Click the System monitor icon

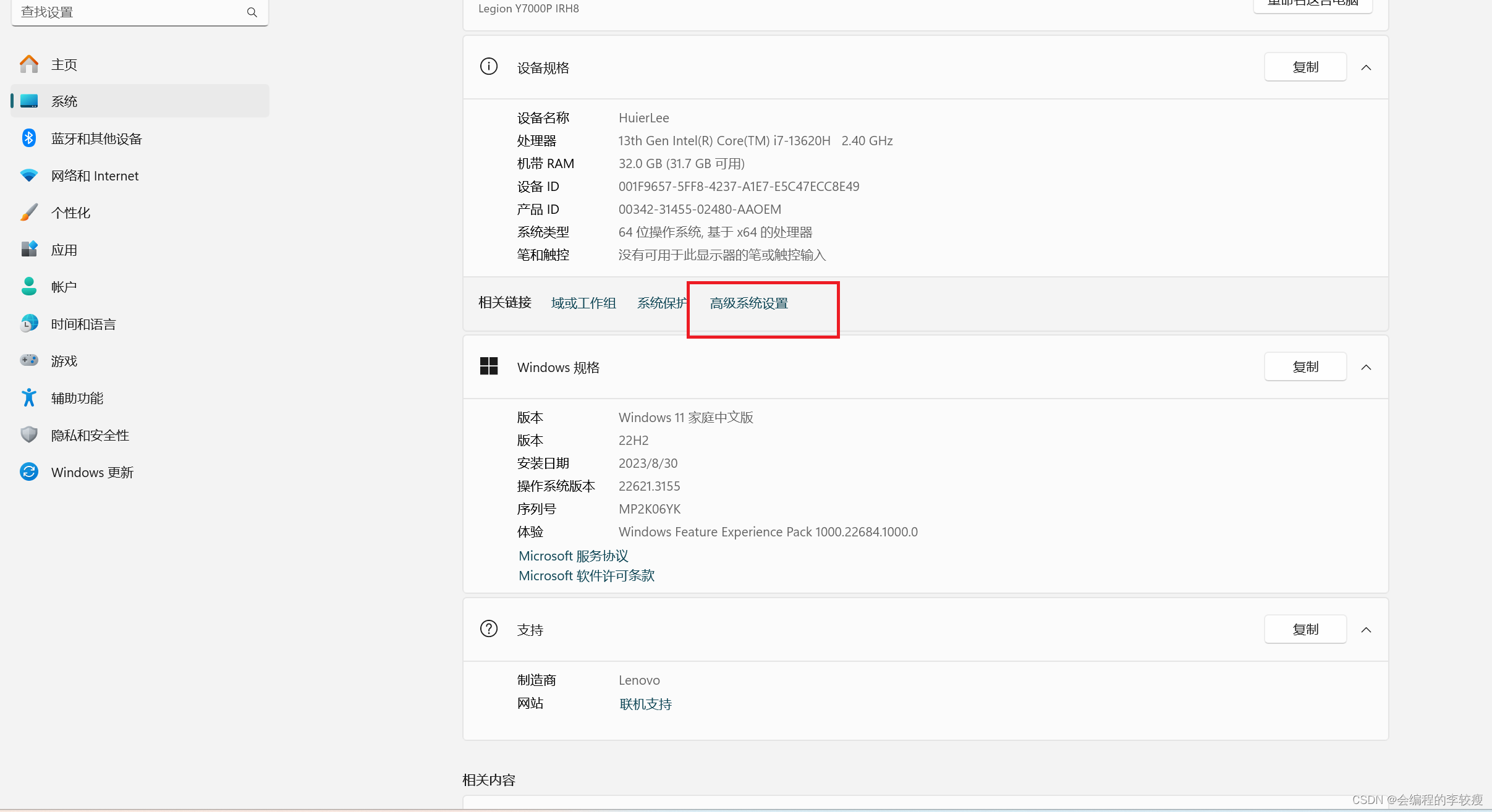29,101
